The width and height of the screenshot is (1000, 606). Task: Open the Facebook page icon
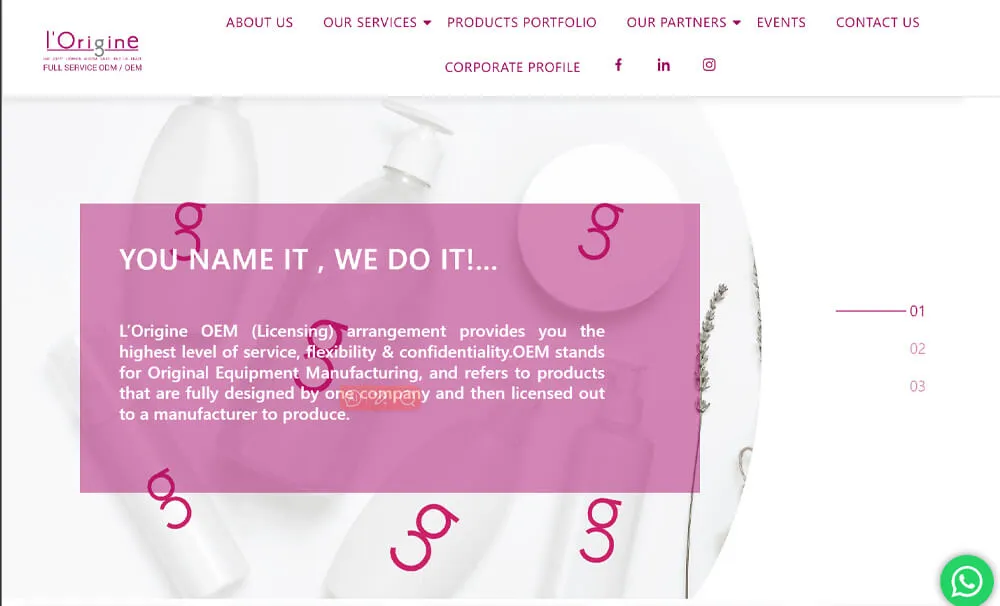(618, 64)
